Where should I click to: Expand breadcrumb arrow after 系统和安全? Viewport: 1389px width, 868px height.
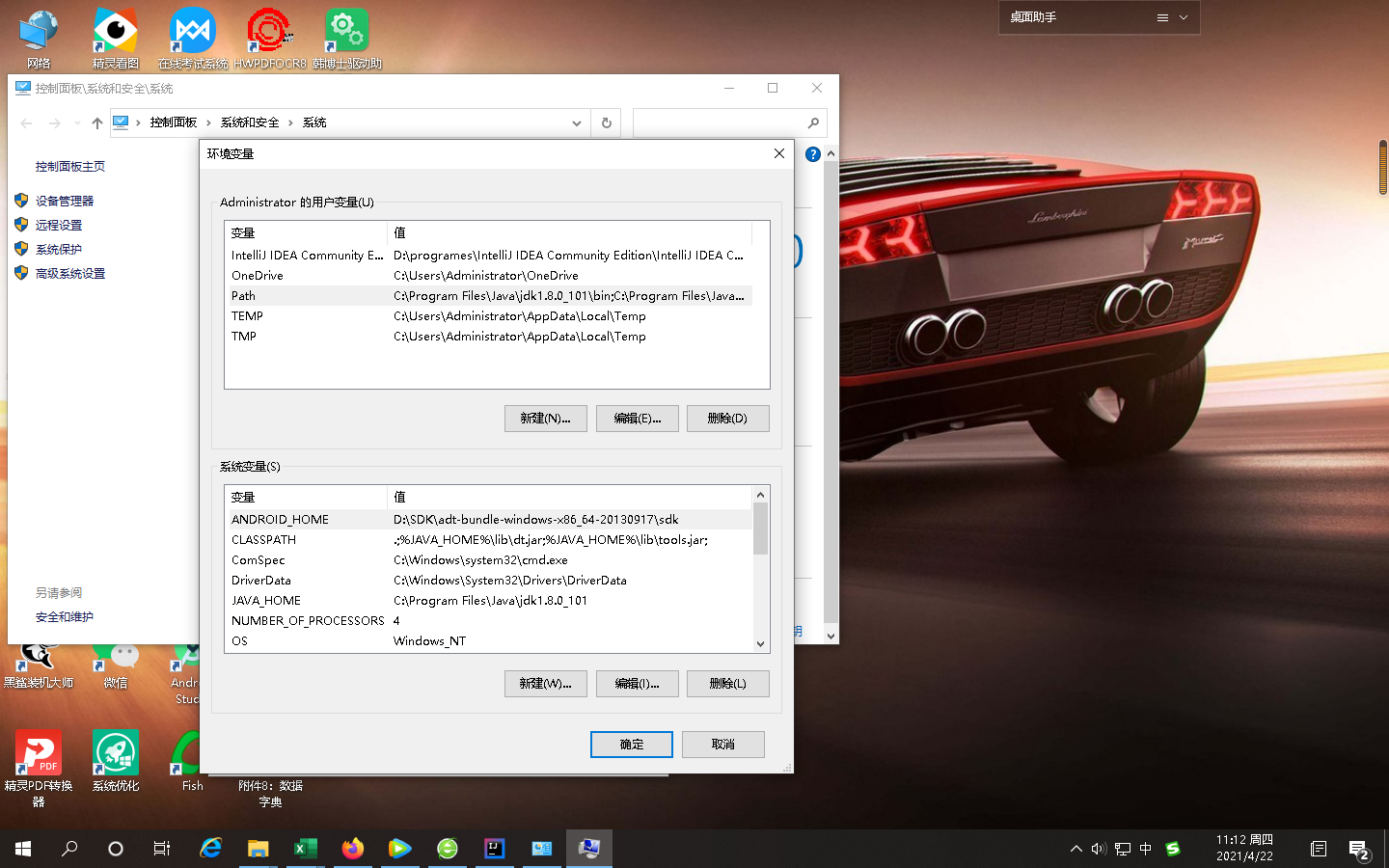(290, 122)
